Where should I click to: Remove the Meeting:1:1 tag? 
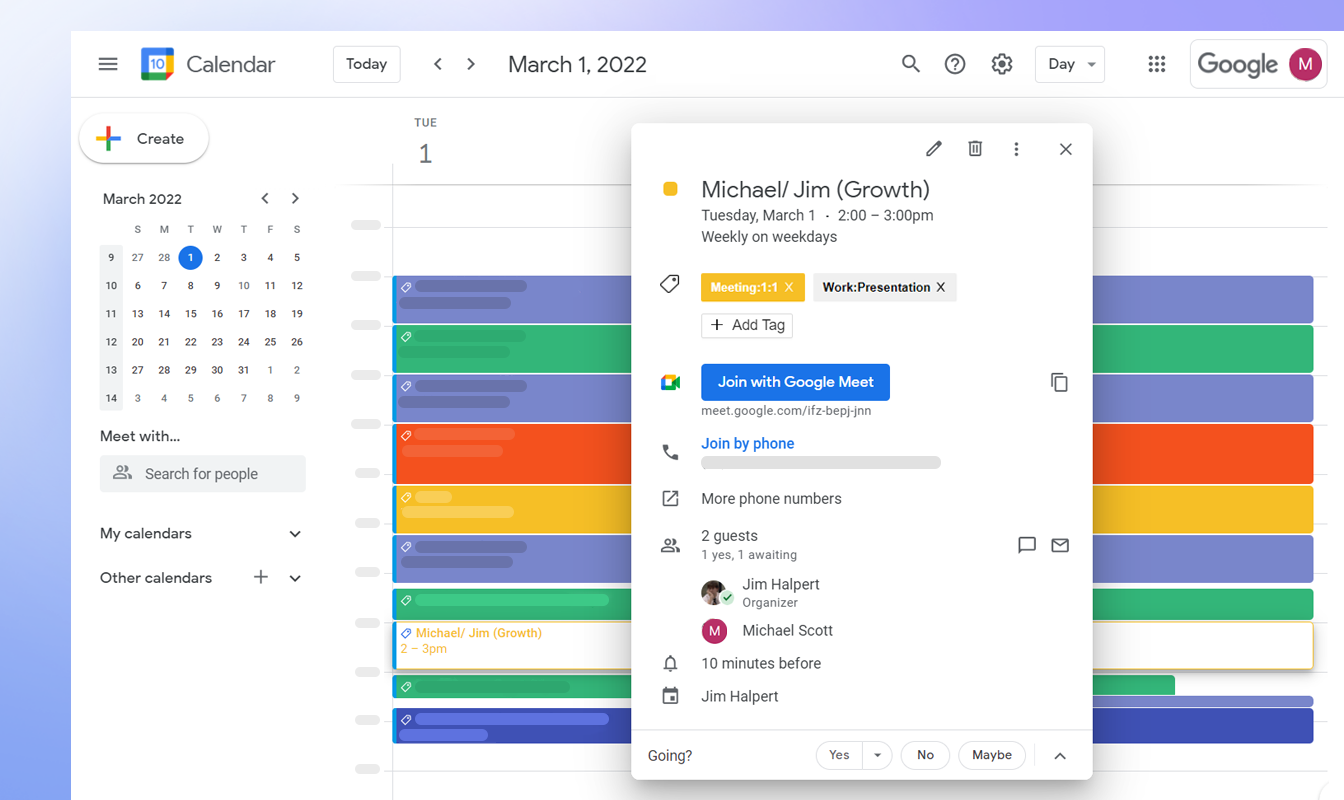pyautogui.click(x=789, y=287)
